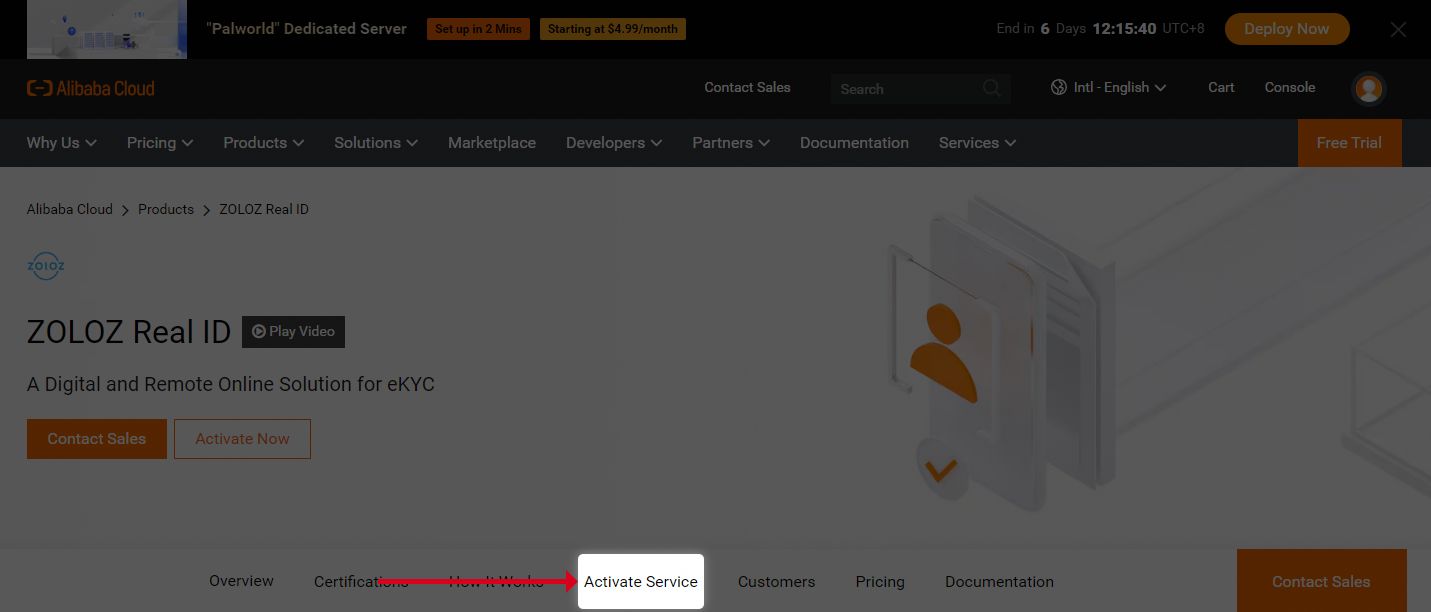
Task: Click the Palworld banner thumbnail image
Action: 107,29
